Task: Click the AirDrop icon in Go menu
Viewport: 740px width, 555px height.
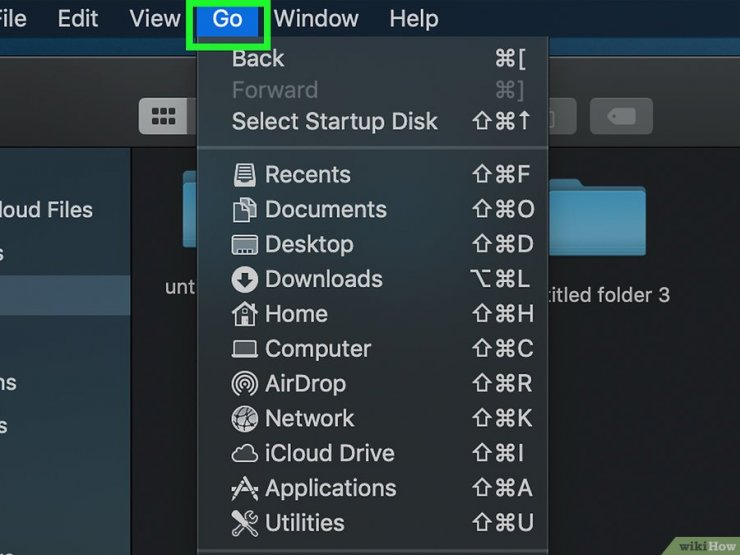Action: (244, 384)
